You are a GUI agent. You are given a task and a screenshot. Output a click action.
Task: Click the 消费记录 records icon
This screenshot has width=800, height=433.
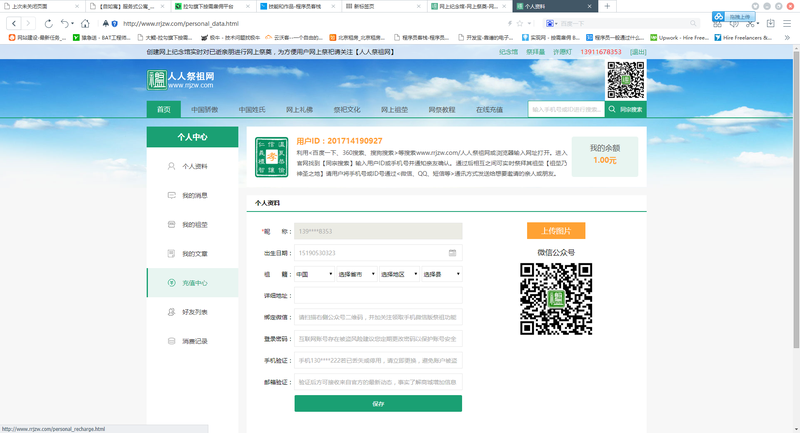(171, 341)
